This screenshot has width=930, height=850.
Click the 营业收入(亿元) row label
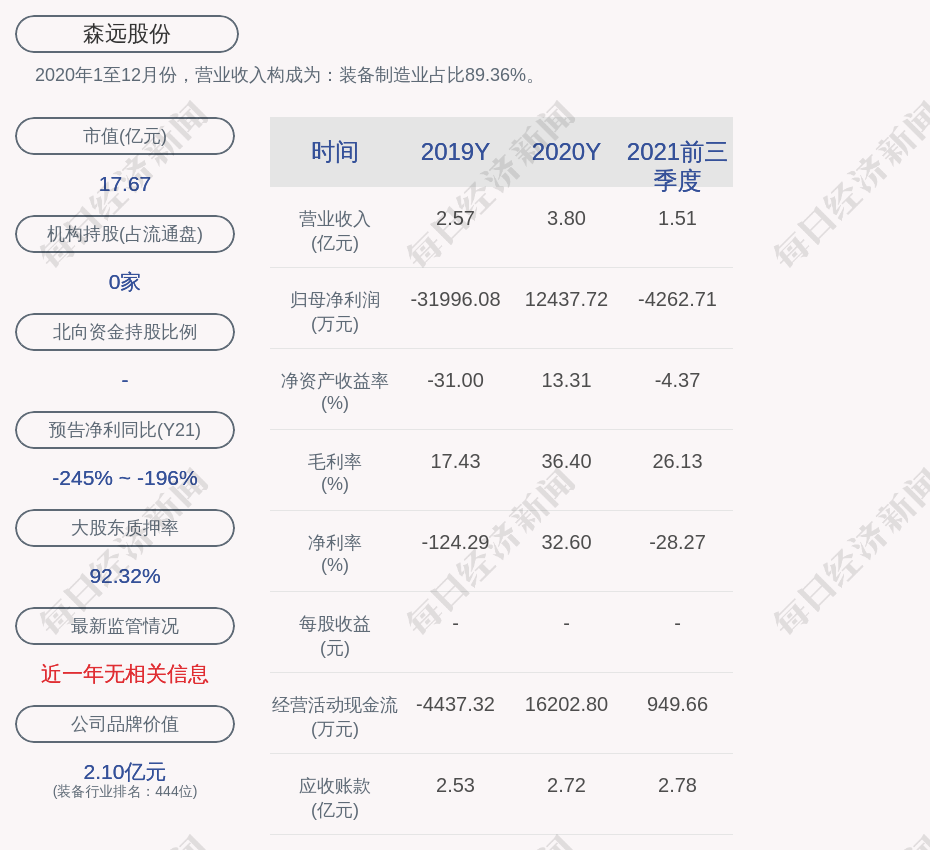(x=335, y=231)
